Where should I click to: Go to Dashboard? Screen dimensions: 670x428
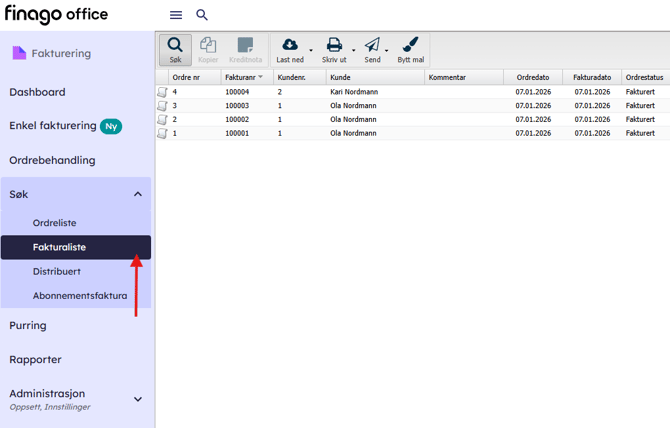click(x=37, y=92)
